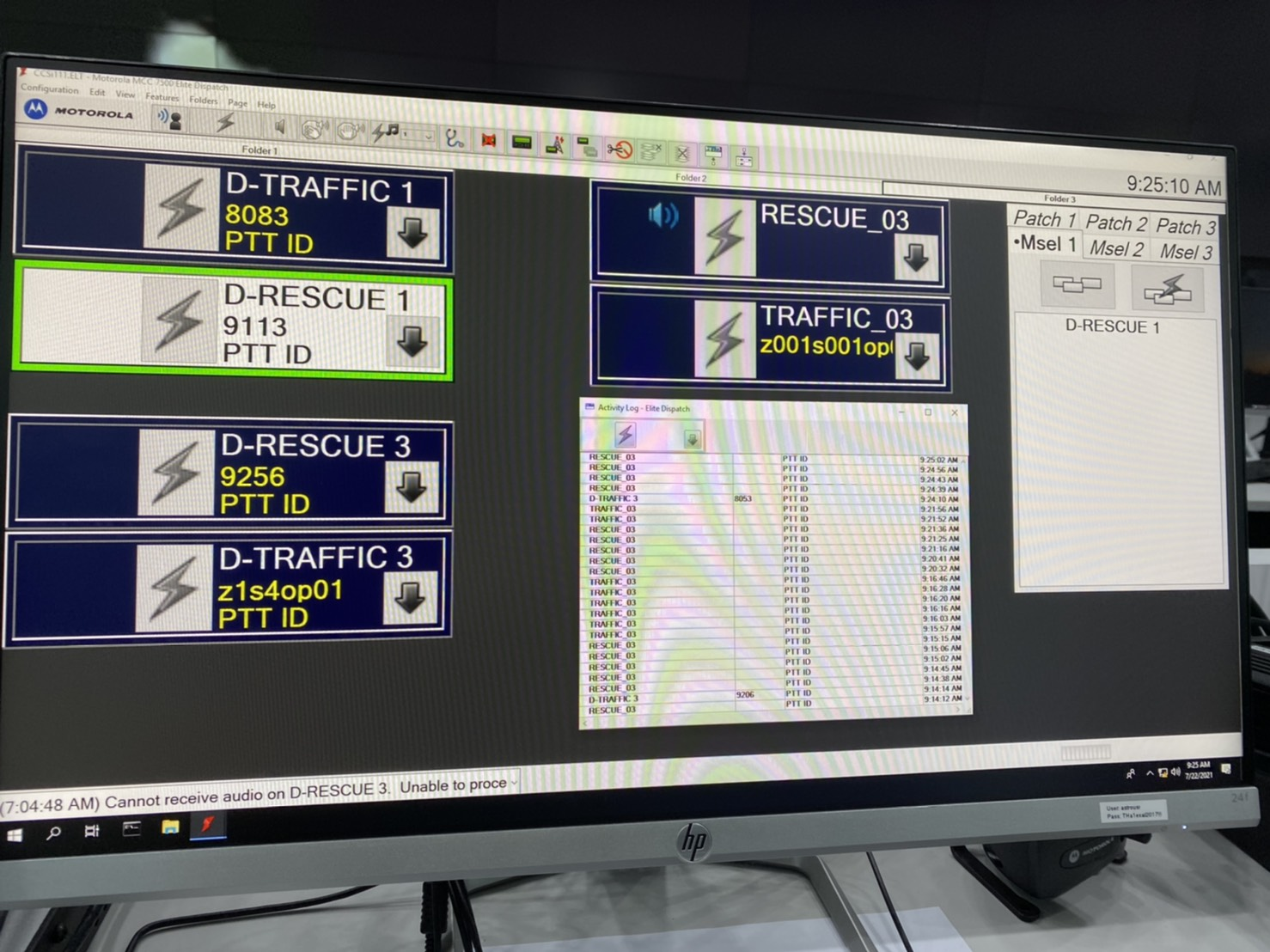Open the Features menu
The width and height of the screenshot is (1270, 952).
click(x=162, y=97)
